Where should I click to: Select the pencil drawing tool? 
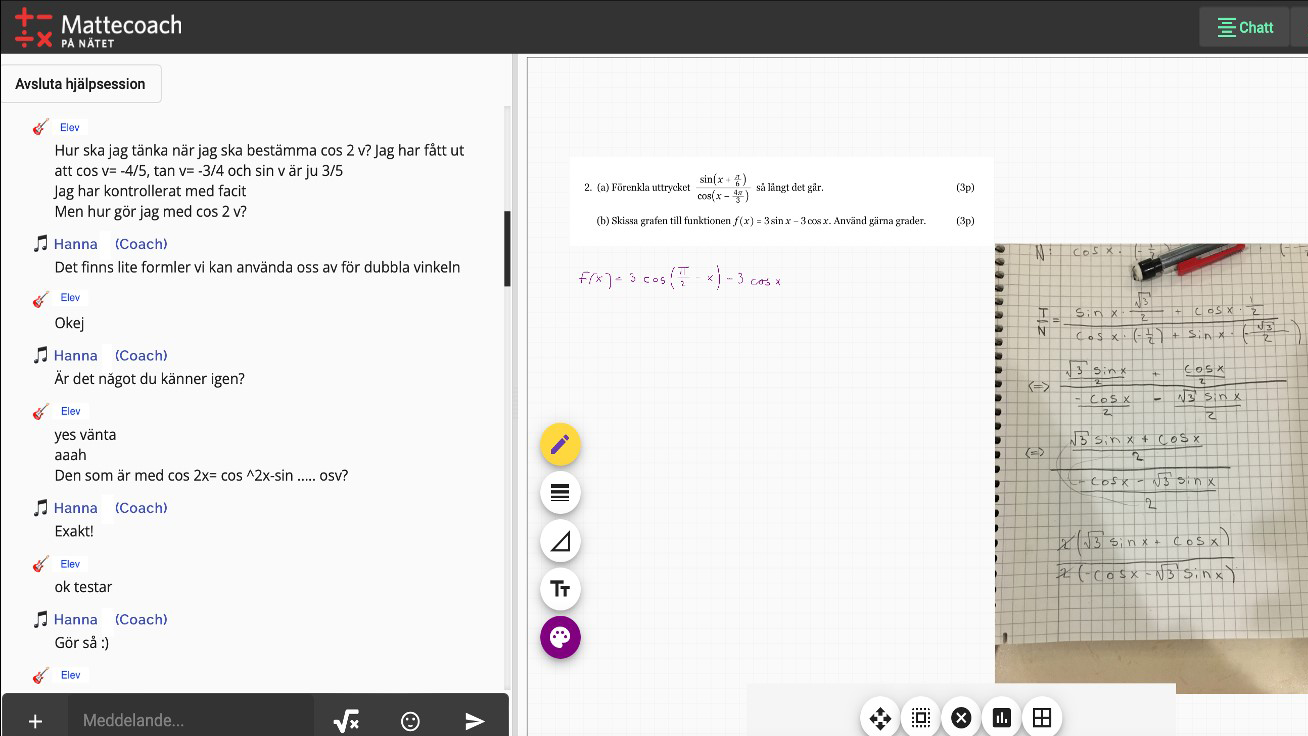tap(560, 443)
